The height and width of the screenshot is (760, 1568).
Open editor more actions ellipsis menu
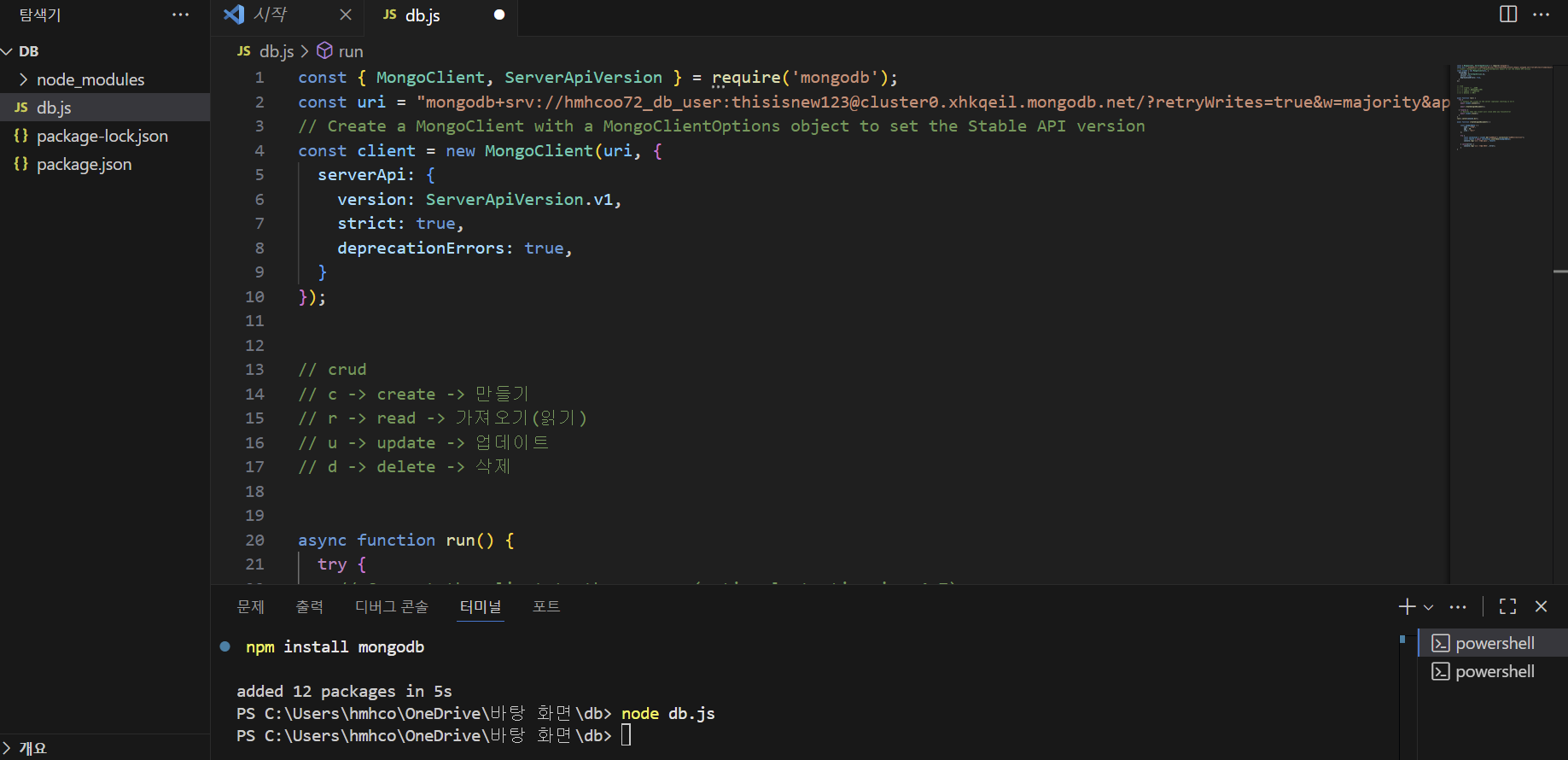click(x=1541, y=15)
